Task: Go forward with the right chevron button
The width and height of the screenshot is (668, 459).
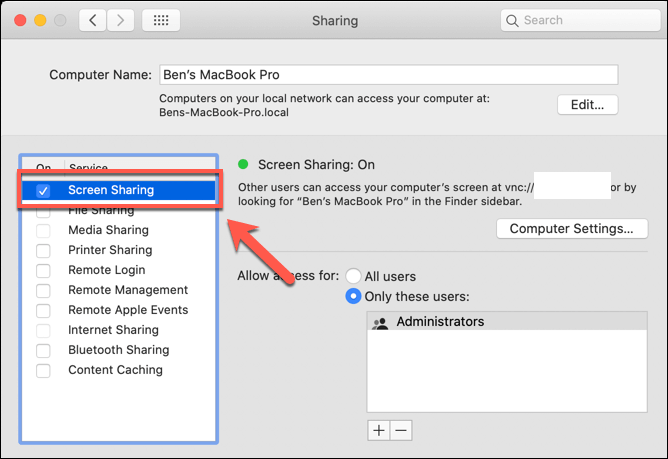Action: click(x=121, y=20)
